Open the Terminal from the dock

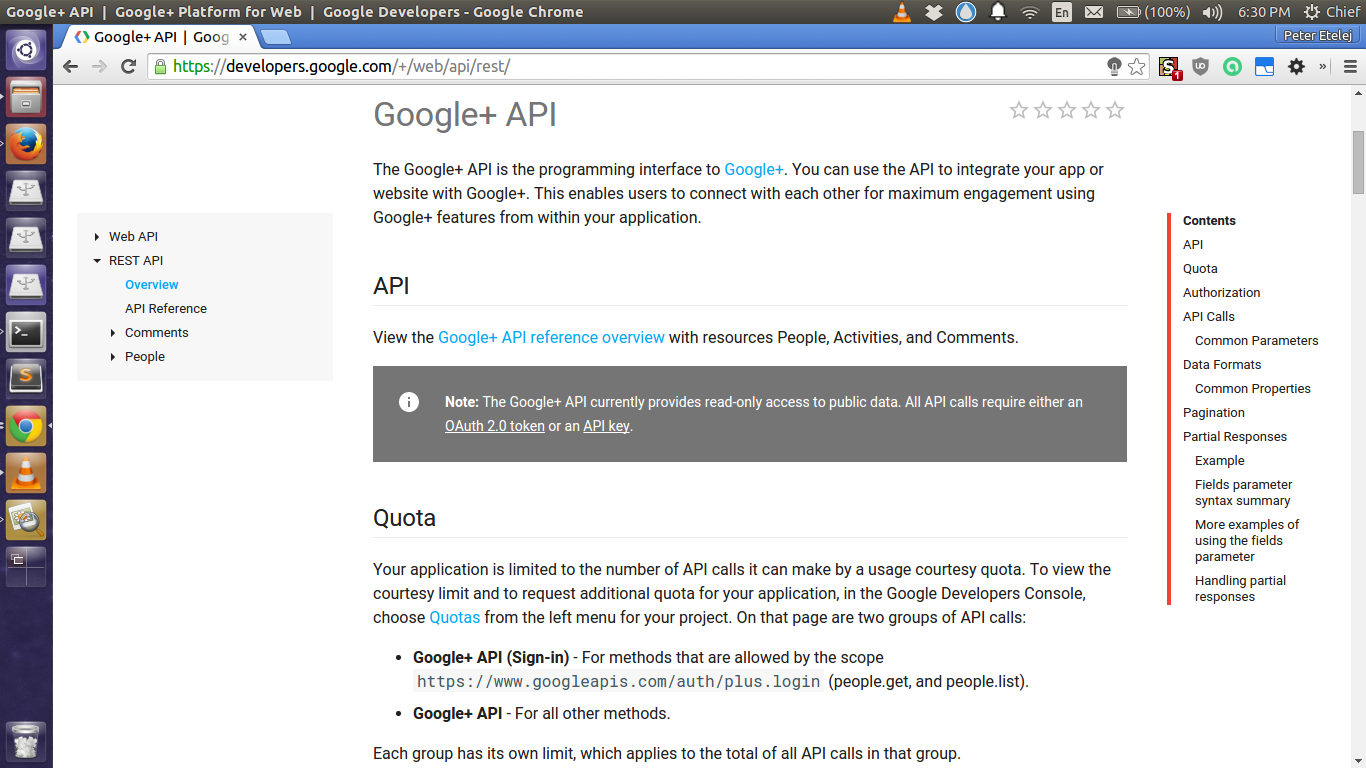[x=25, y=331]
